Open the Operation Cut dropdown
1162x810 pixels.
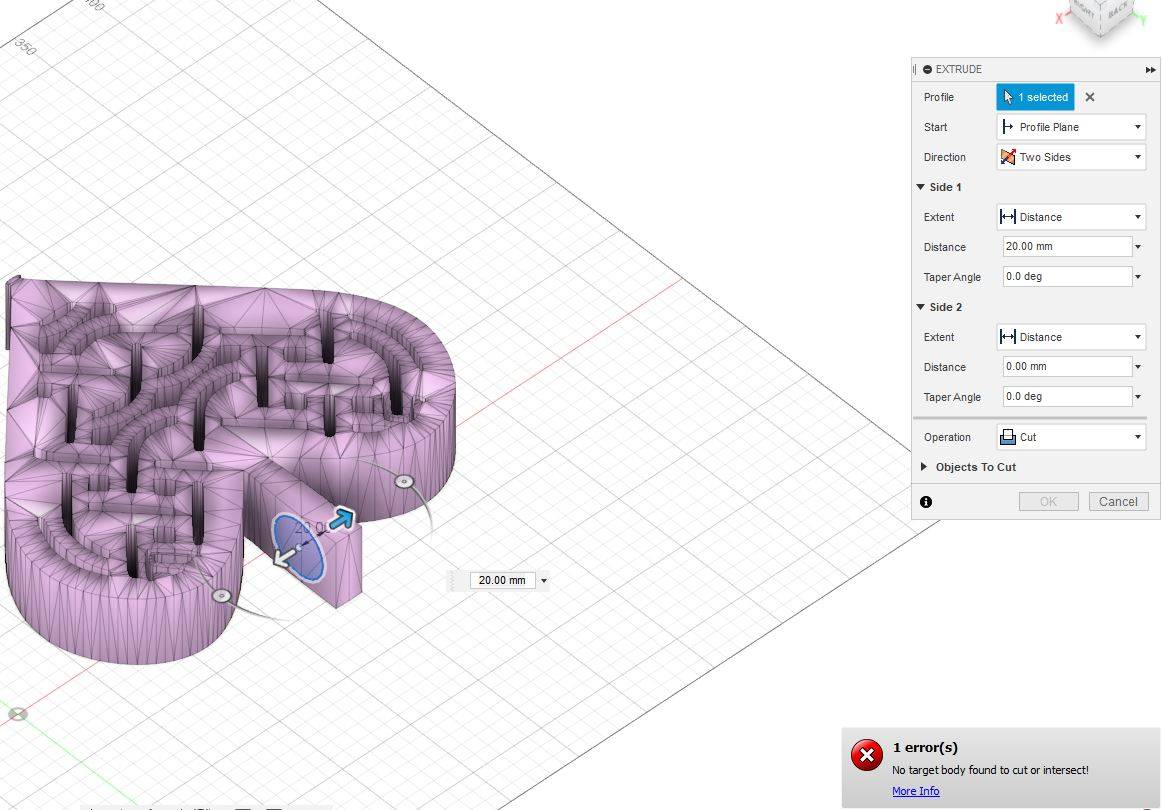coord(1071,437)
